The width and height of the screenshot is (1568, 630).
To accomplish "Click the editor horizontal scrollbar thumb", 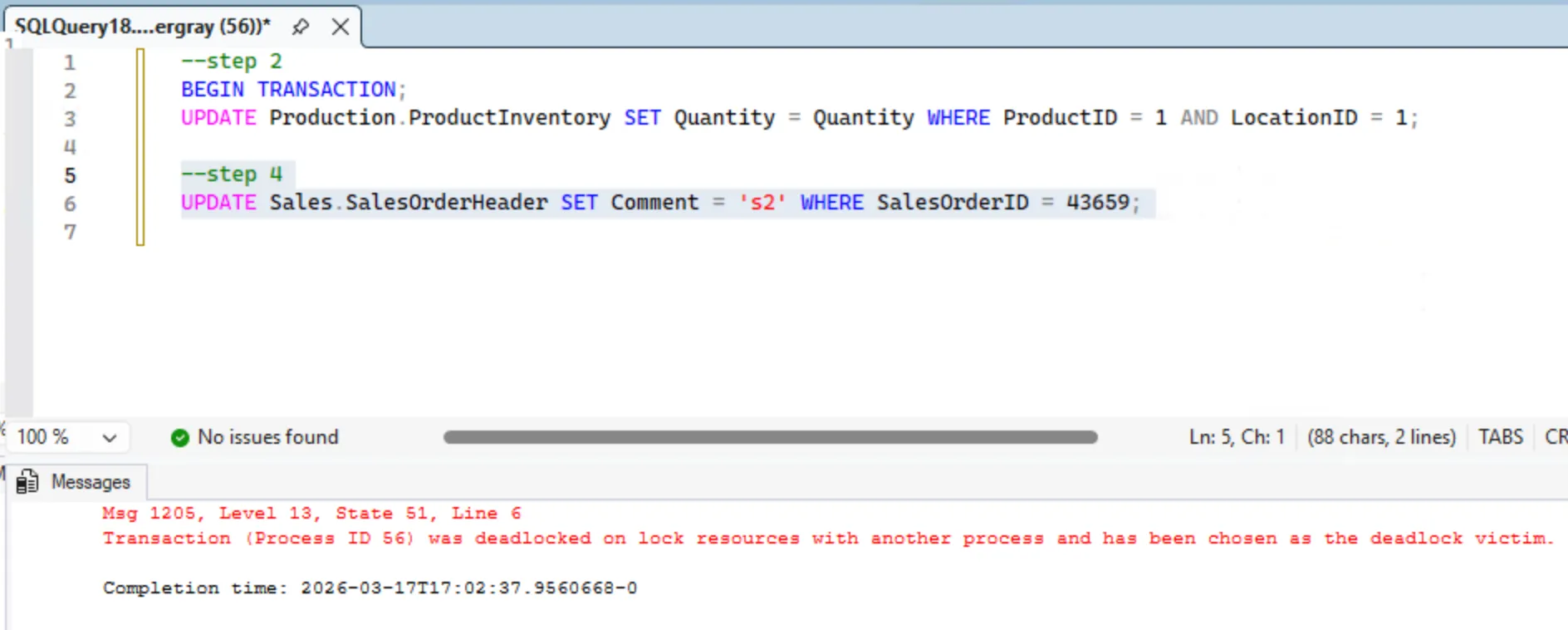I will click(770, 437).
